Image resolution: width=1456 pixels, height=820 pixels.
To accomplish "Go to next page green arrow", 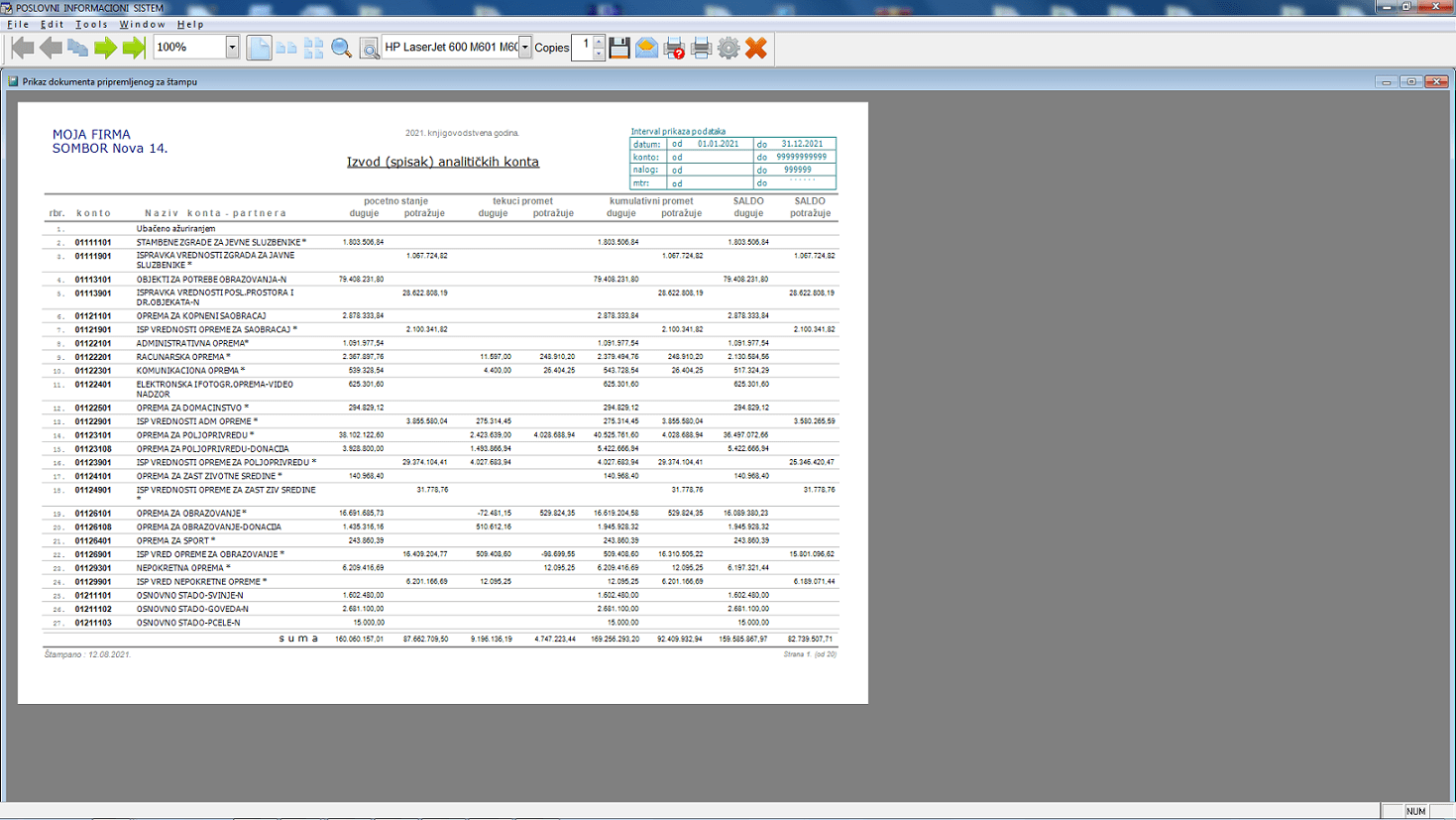I will point(105,48).
